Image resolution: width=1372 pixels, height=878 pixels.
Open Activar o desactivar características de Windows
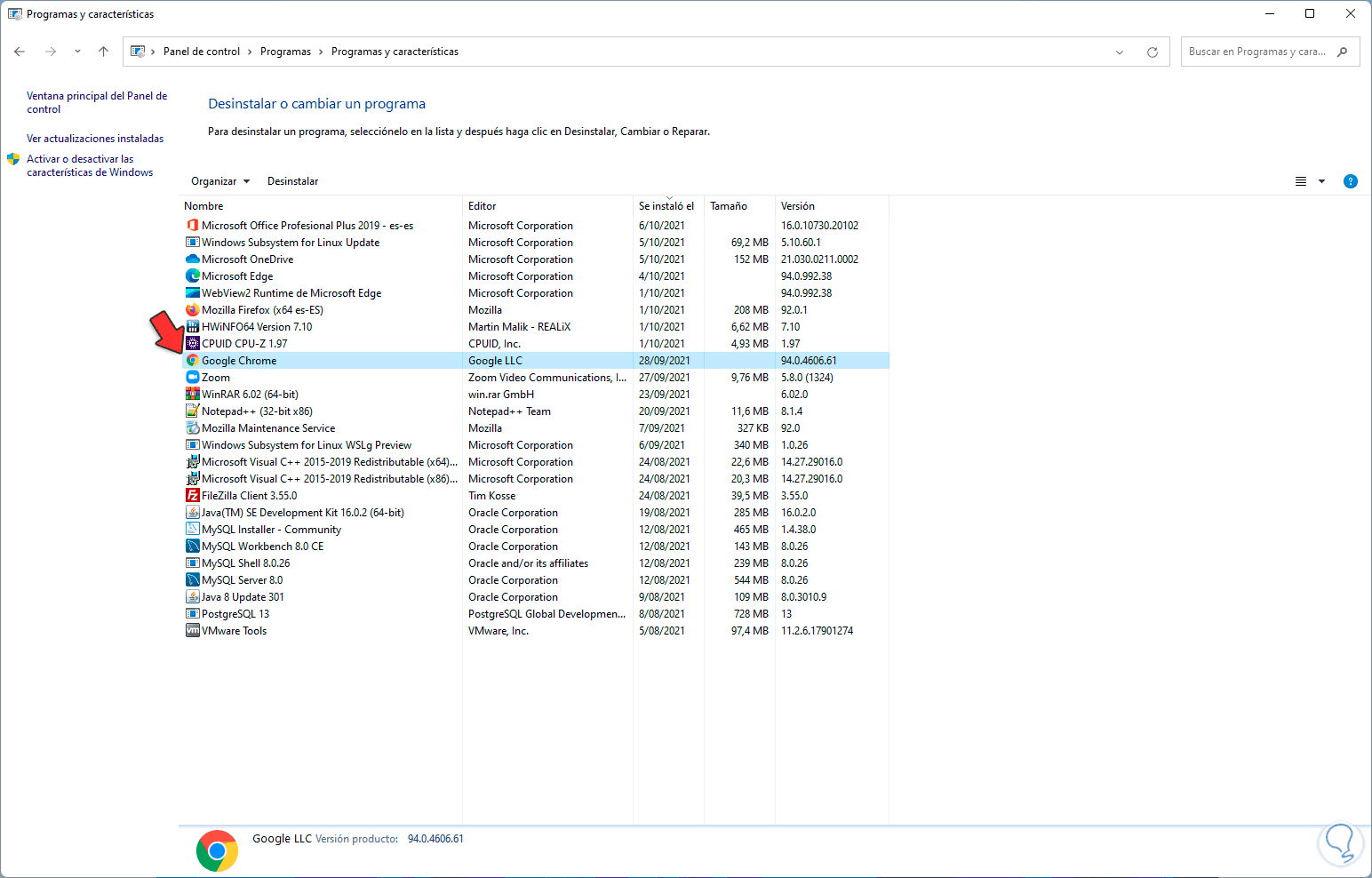[90, 165]
